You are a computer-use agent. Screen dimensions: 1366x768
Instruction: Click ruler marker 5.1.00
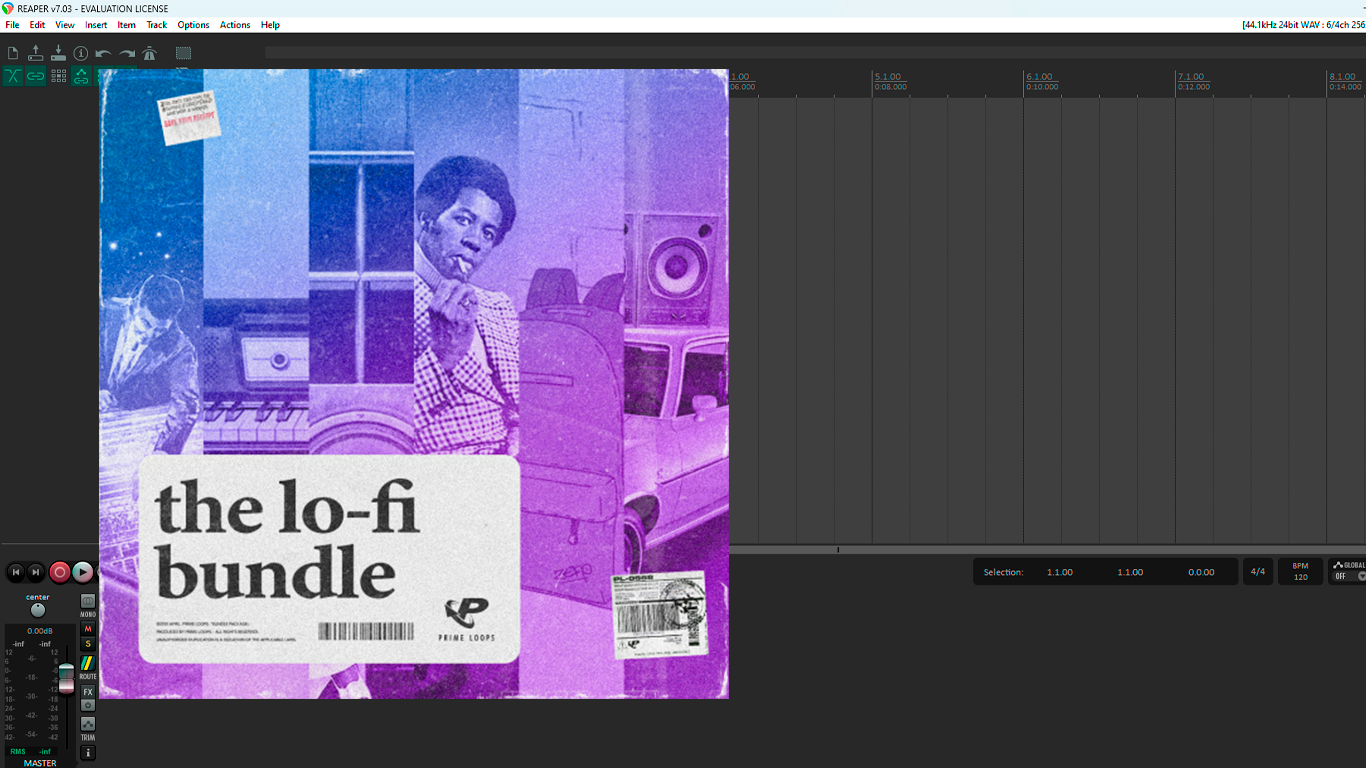tap(888, 77)
